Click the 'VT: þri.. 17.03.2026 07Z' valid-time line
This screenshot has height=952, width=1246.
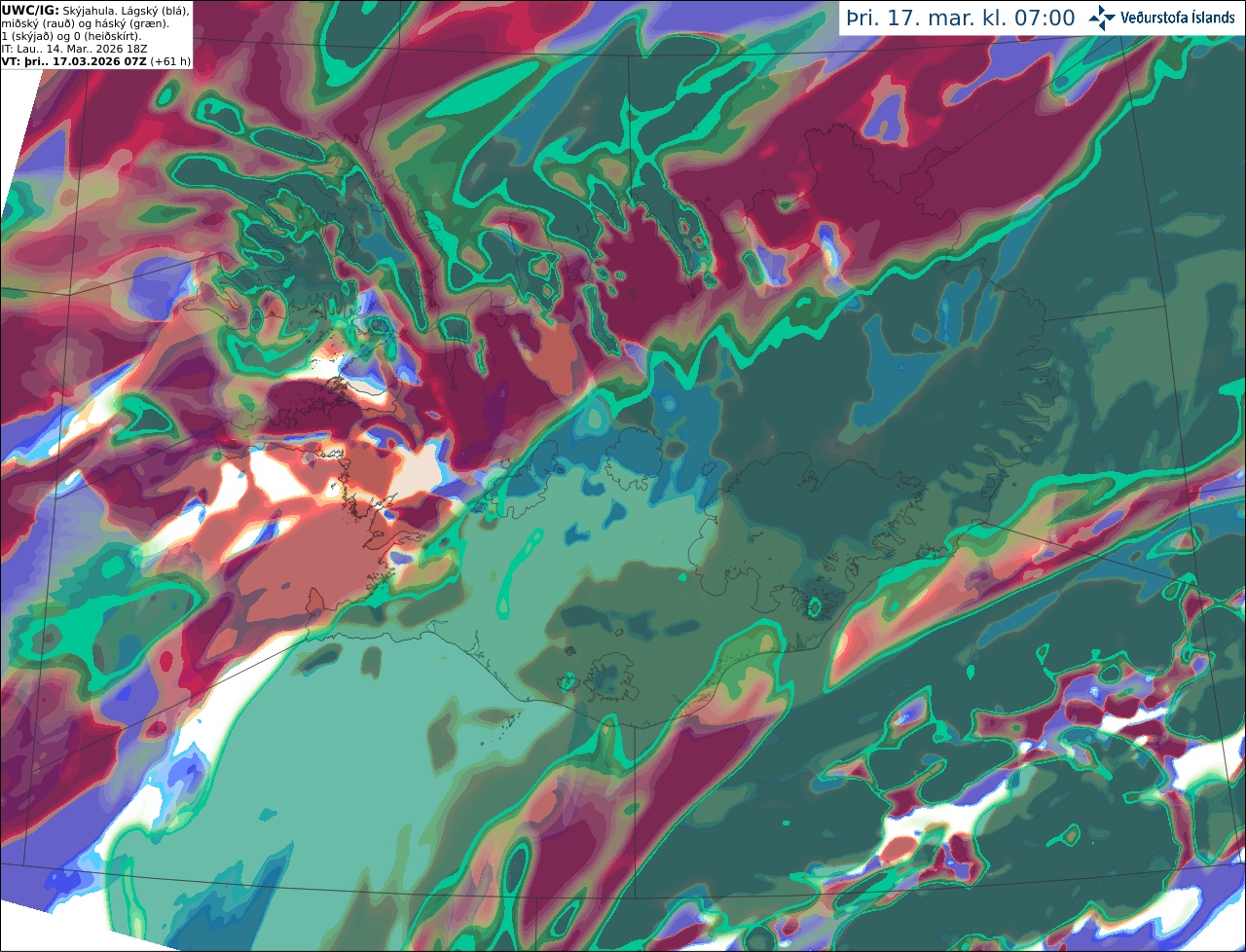(75, 61)
